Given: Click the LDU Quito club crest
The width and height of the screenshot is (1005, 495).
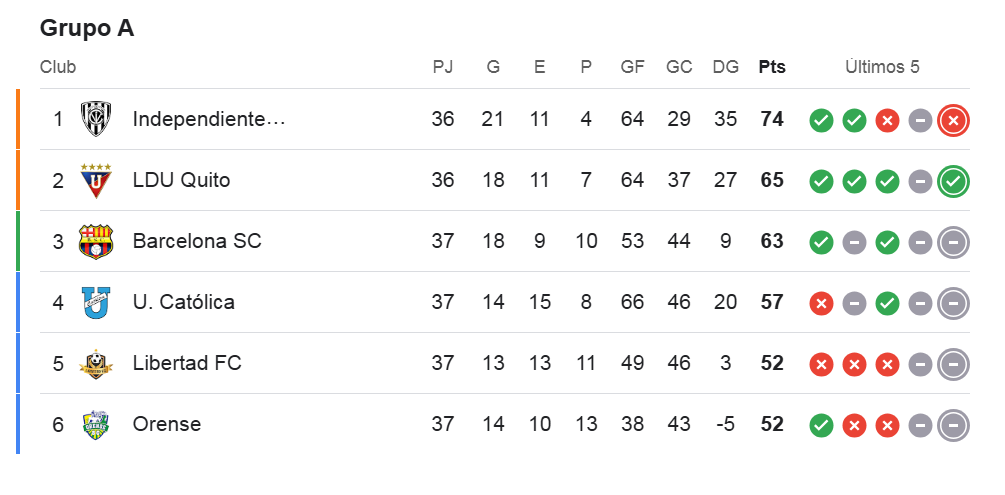Looking at the screenshot, I should click(x=96, y=180).
